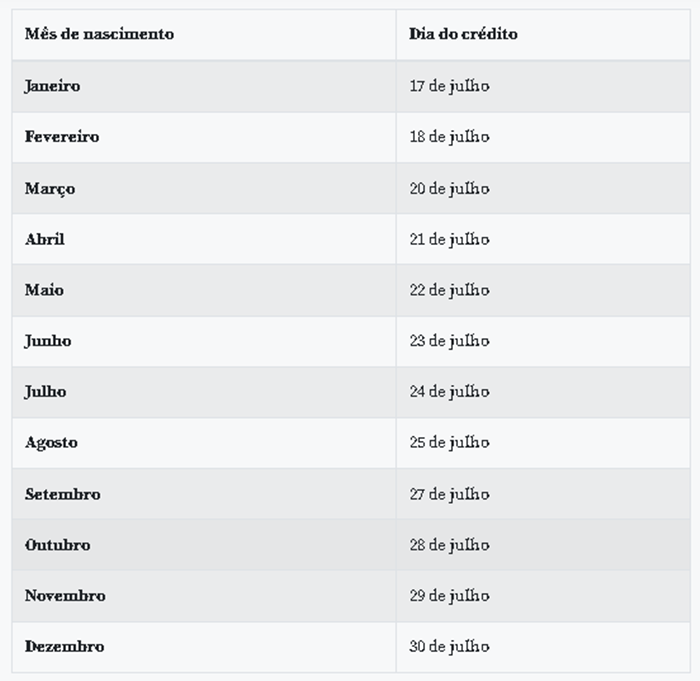
Task: Select the Fevereiro month cell
Action: (x=62, y=137)
